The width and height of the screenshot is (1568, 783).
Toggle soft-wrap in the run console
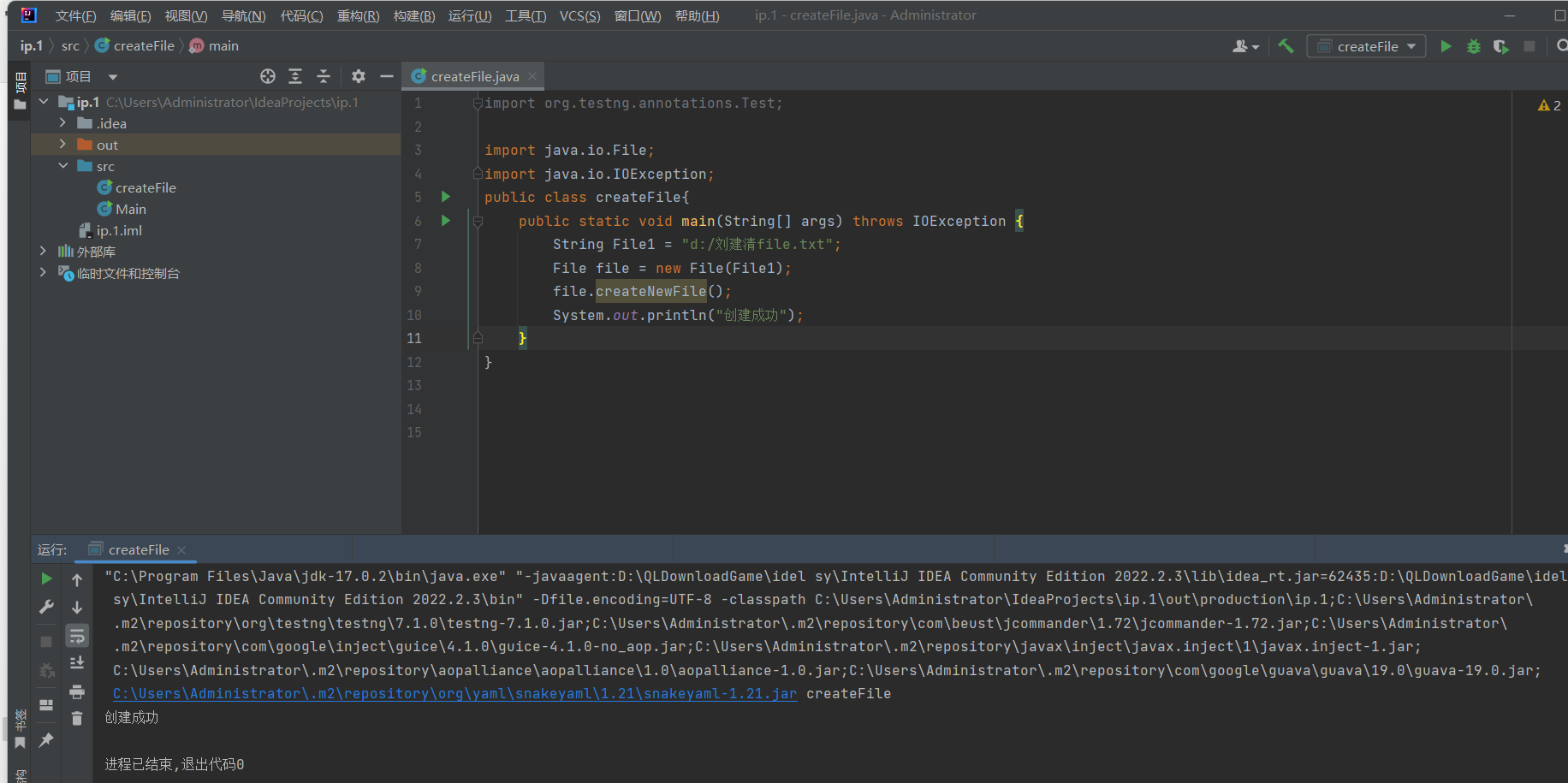pos(77,636)
